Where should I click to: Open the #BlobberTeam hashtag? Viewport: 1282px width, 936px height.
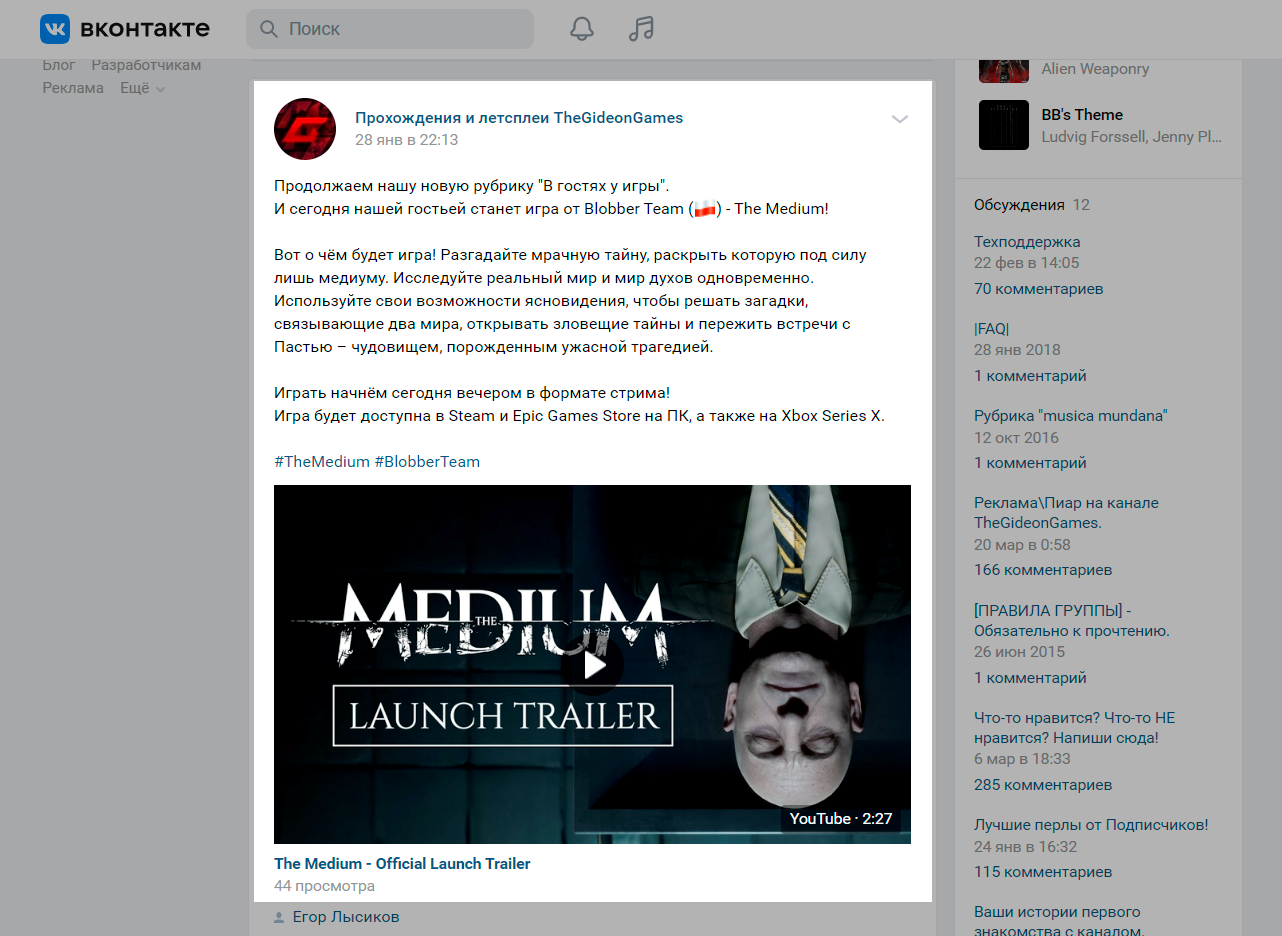click(x=427, y=462)
